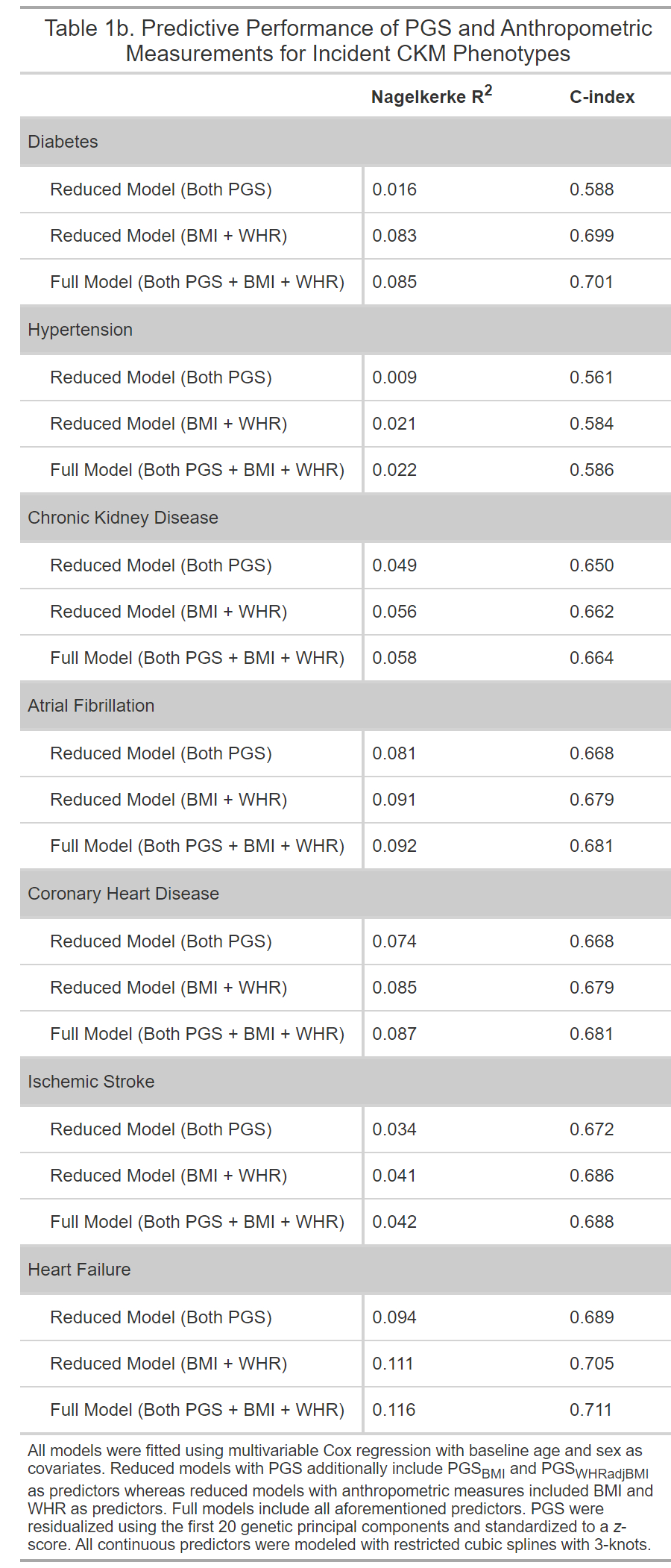Click the 0.094 value under Heart Failure

coord(394,1317)
